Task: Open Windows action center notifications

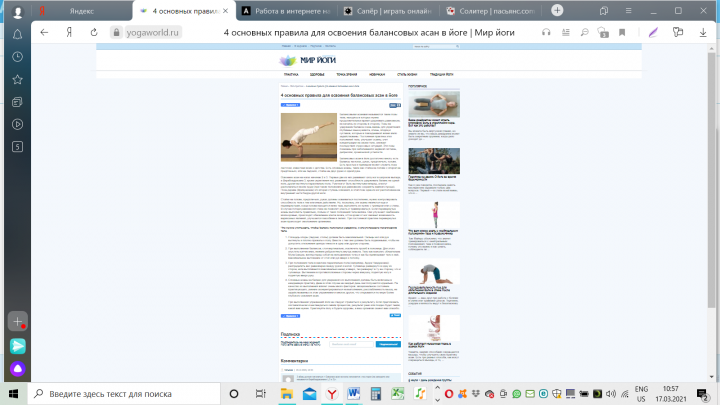Action: [x=703, y=394]
